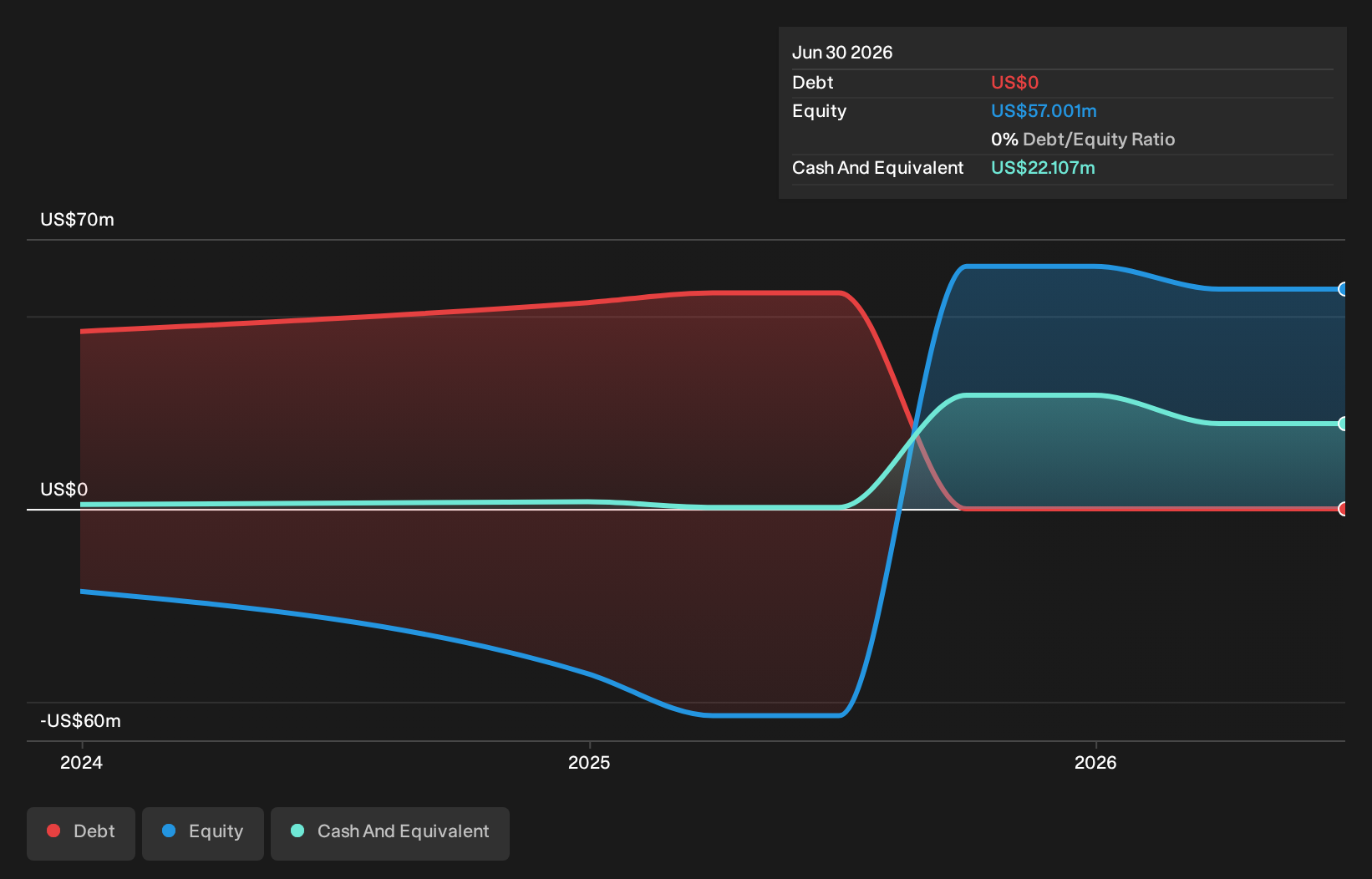Click the Jun 30 2026 tooltip date
The width and height of the screenshot is (1372, 879).
click(x=842, y=53)
